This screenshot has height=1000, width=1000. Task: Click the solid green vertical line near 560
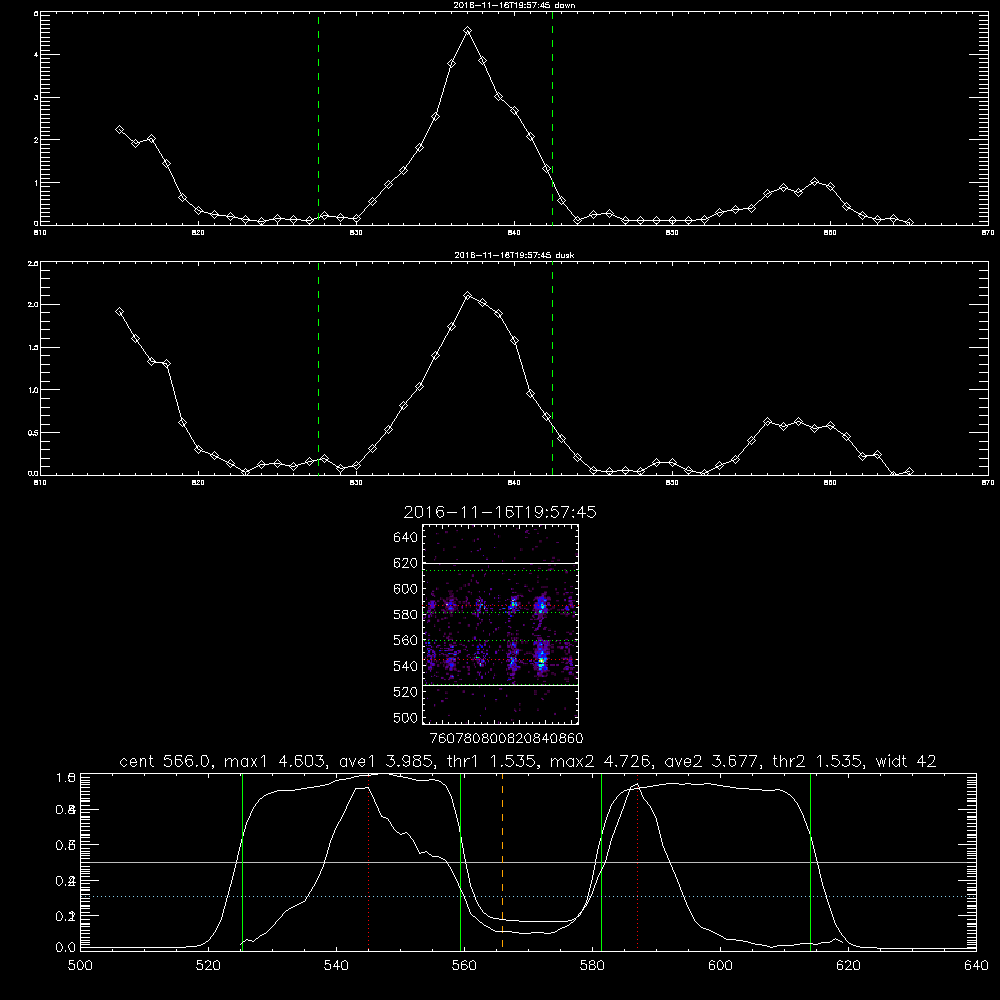tap(460, 861)
